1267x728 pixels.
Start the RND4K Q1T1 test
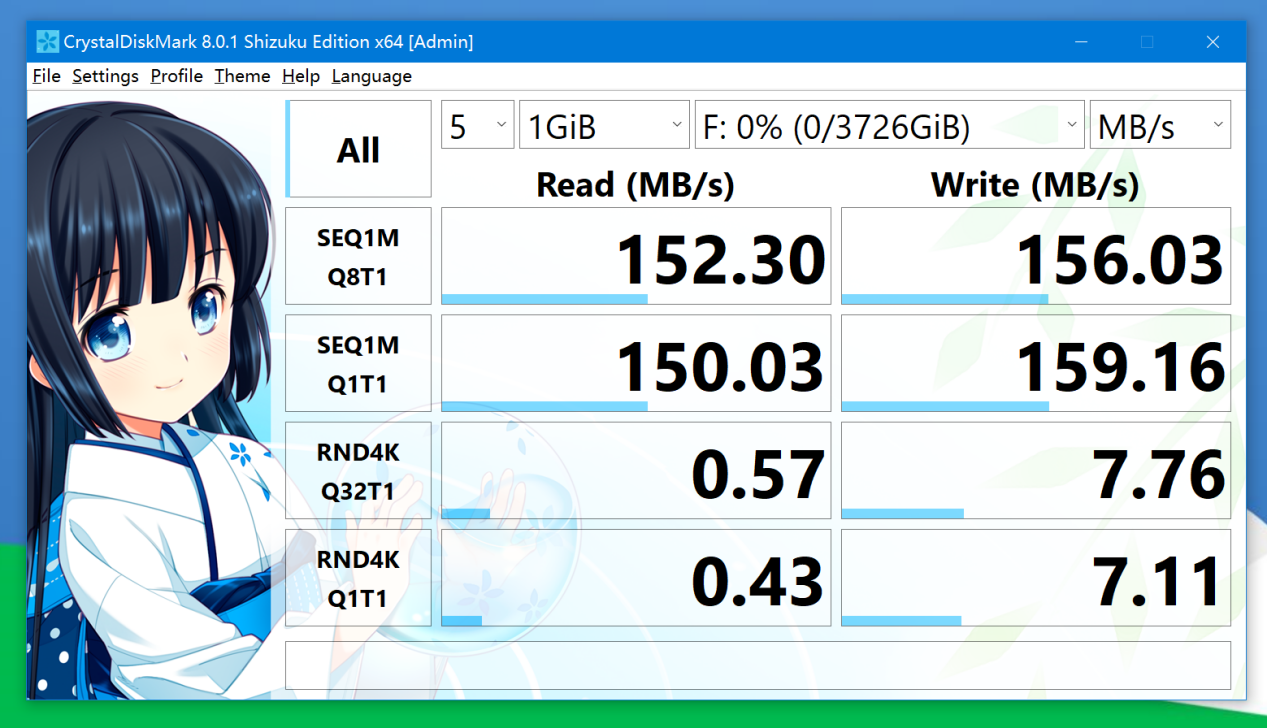pyautogui.click(x=358, y=578)
